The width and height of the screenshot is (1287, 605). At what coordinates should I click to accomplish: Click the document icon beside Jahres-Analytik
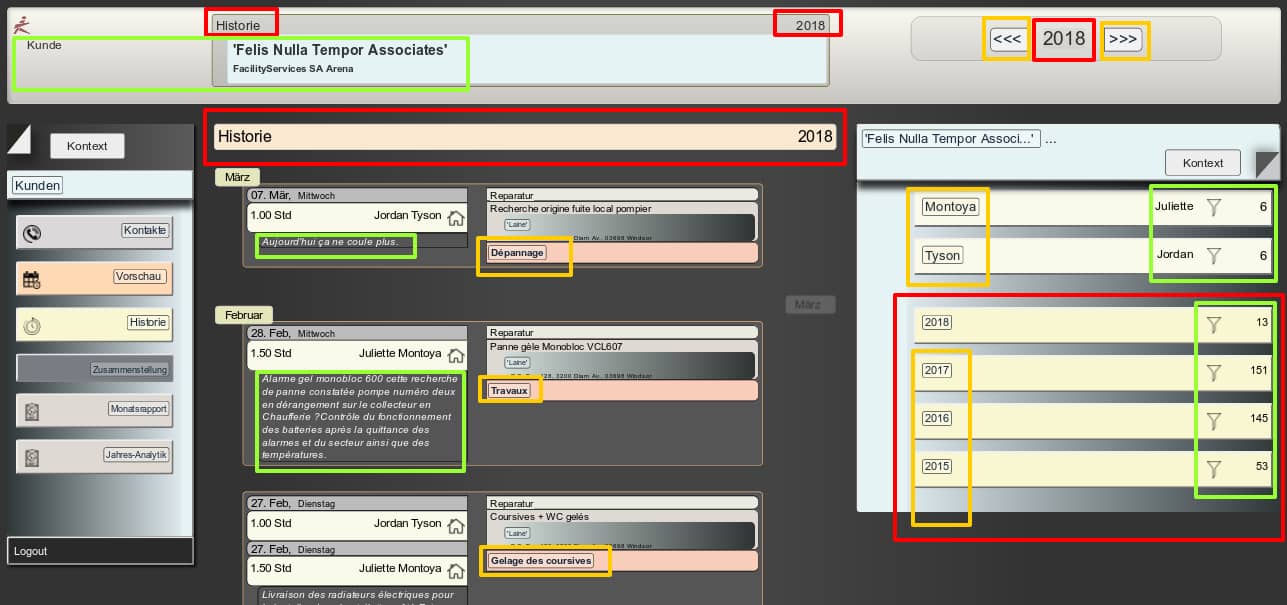(x=32, y=458)
